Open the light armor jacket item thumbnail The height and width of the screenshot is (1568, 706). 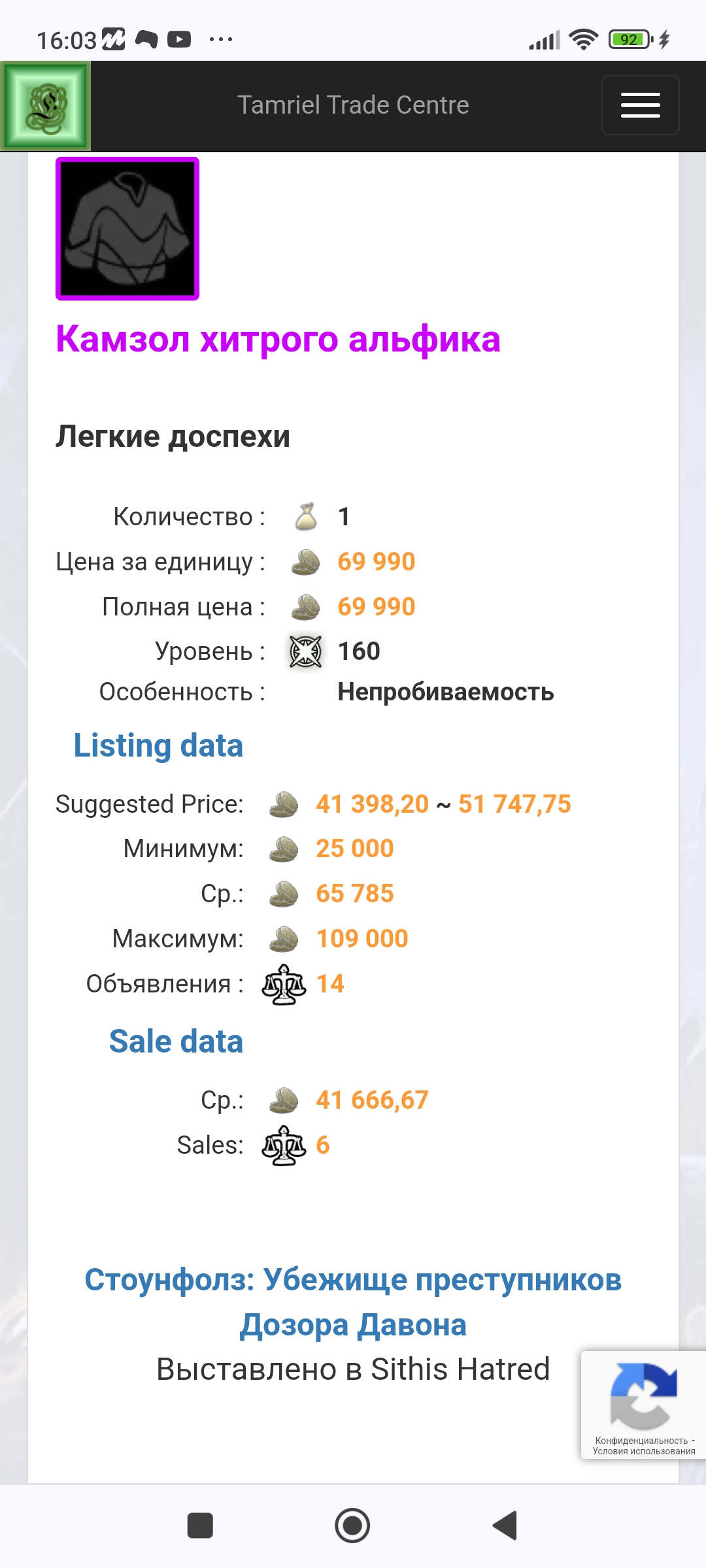(x=127, y=229)
